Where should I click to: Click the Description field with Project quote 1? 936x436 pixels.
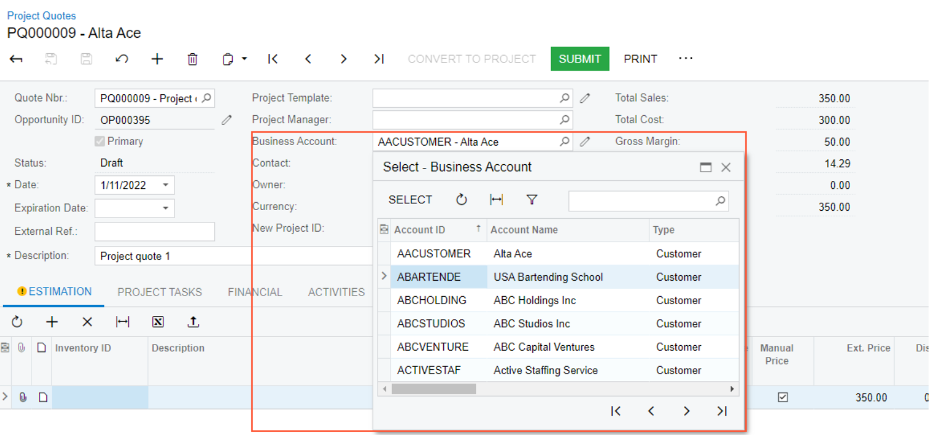click(233, 256)
